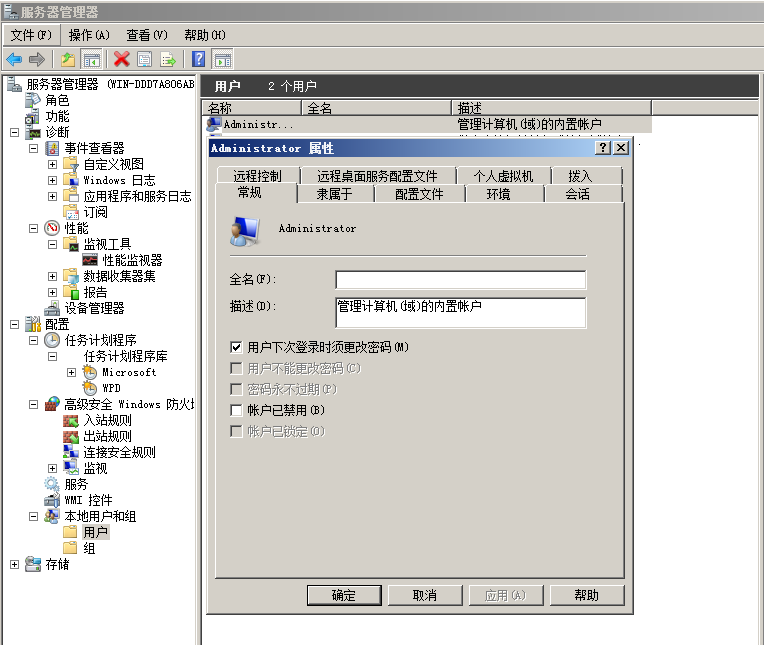Toggle 用户下次登录时须更改密码 checkbox
764x645 pixels.
236,347
